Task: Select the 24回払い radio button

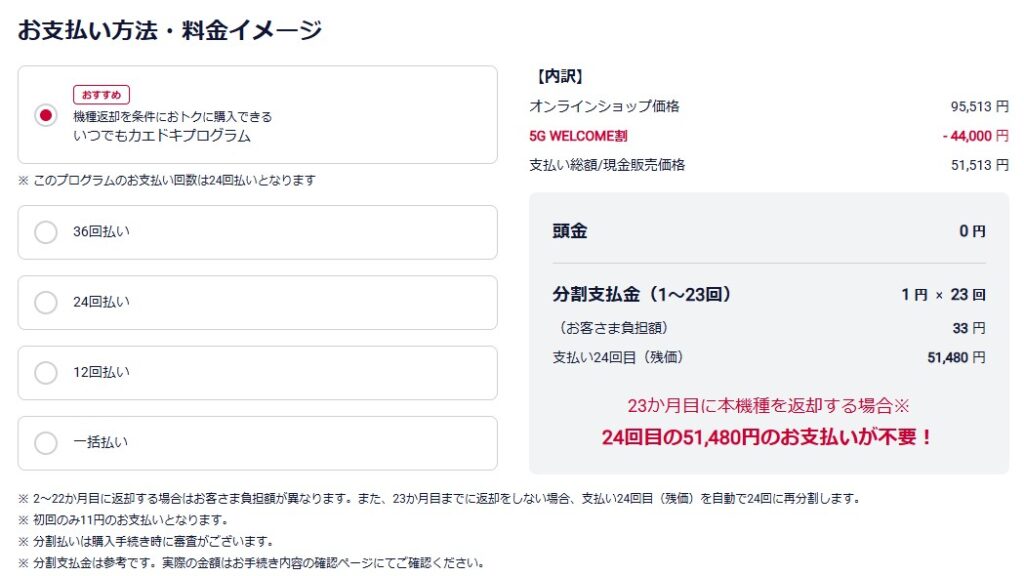Action: (x=46, y=302)
